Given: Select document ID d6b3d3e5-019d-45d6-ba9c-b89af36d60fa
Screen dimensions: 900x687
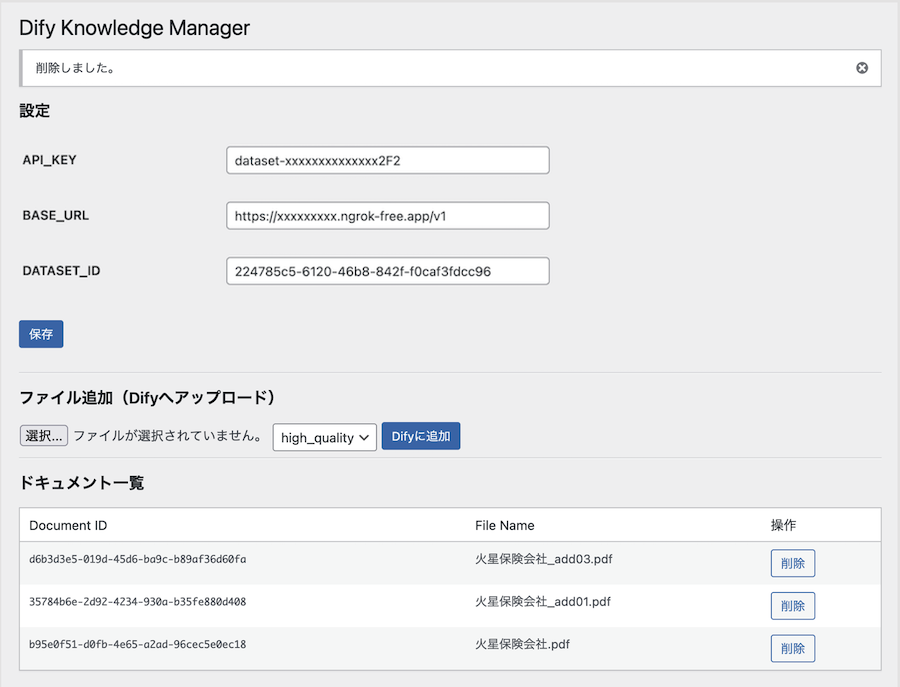Looking at the screenshot, I should pyautogui.click(x=138, y=559).
